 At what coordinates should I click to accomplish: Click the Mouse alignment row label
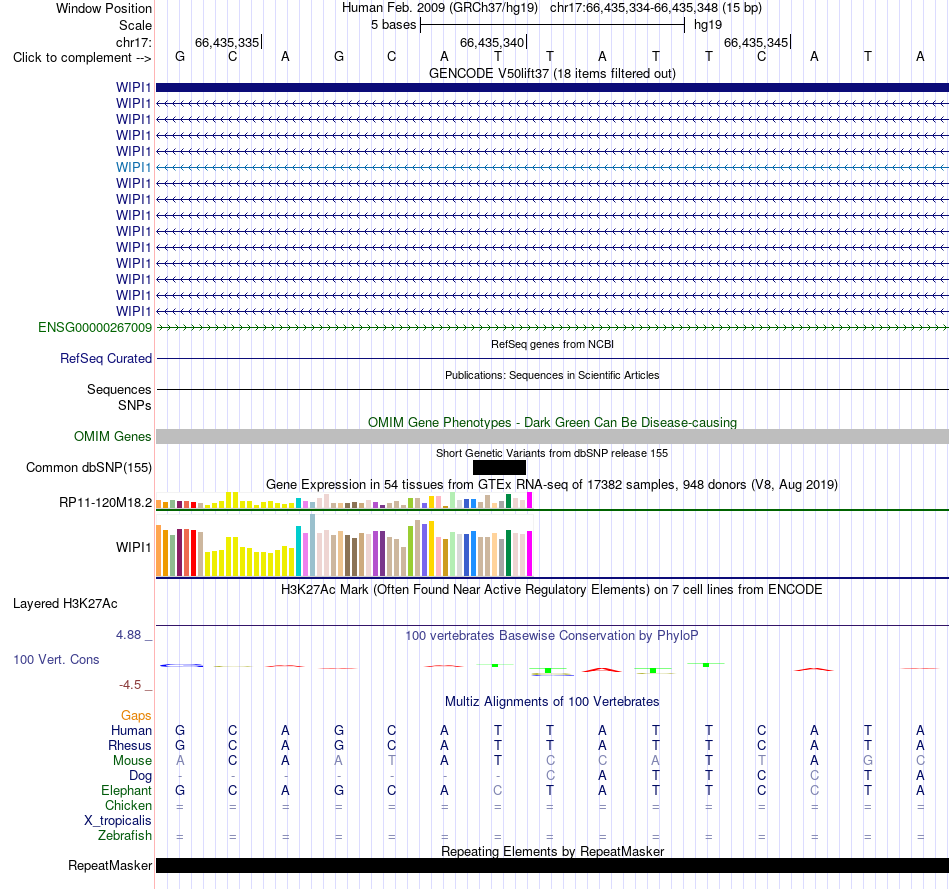(x=132, y=761)
